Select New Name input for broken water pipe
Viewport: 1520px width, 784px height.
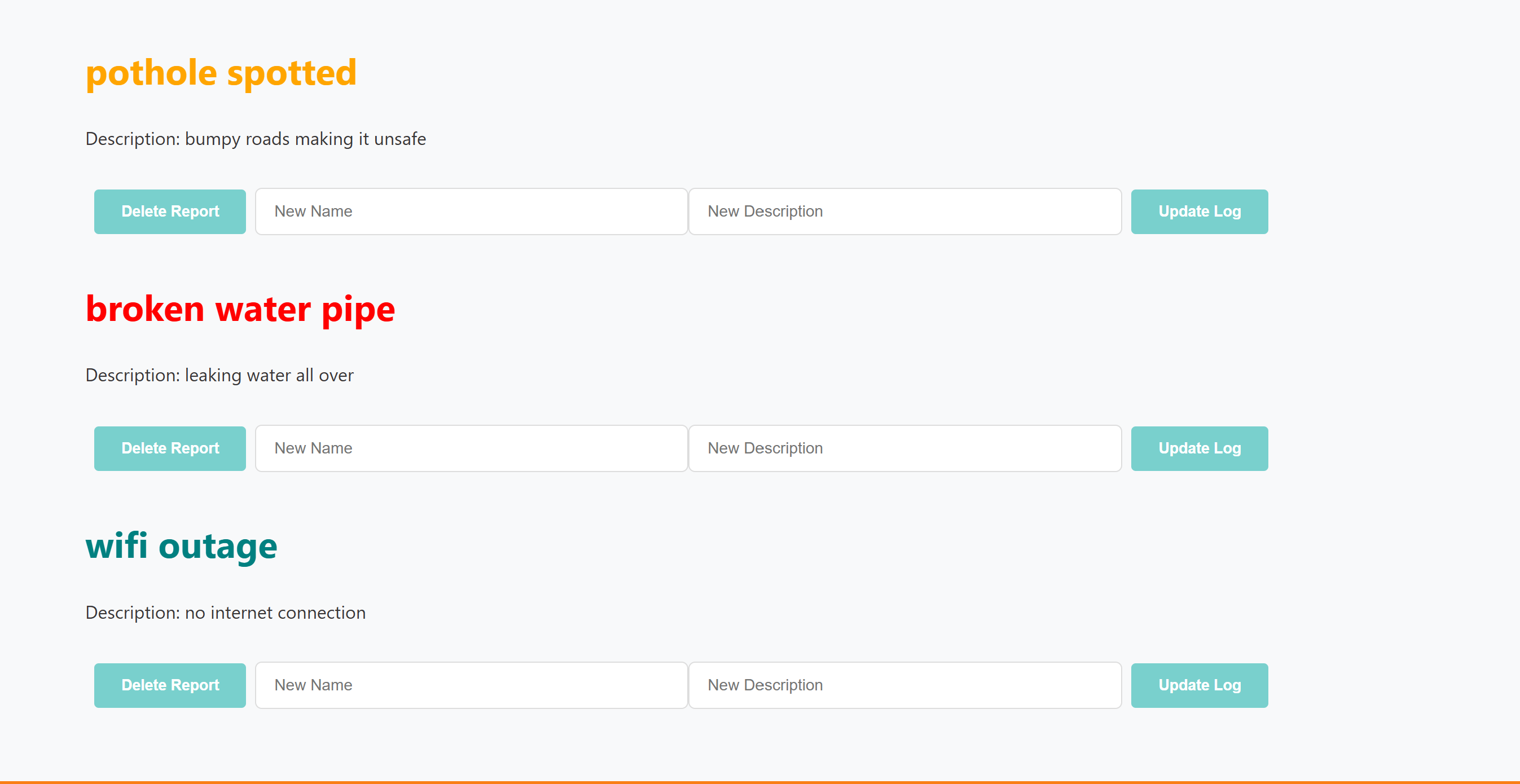(x=471, y=448)
